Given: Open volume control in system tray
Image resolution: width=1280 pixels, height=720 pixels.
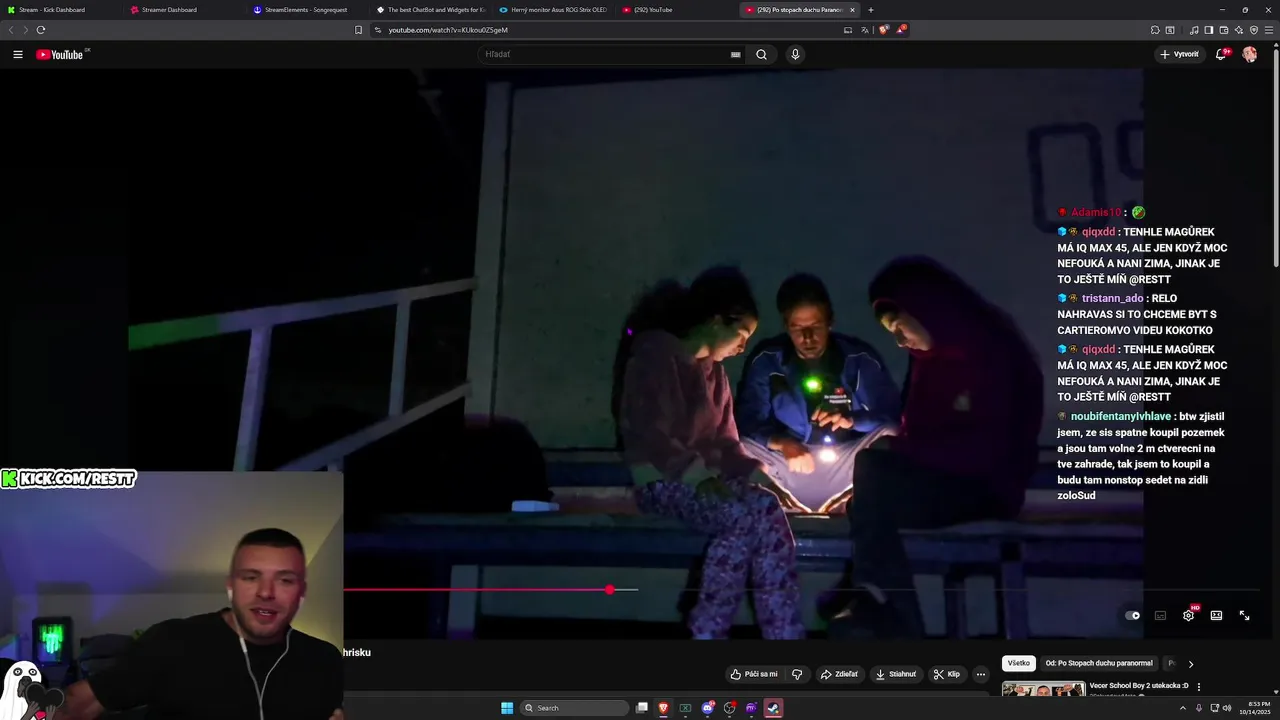Looking at the screenshot, I should [x=1229, y=708].
